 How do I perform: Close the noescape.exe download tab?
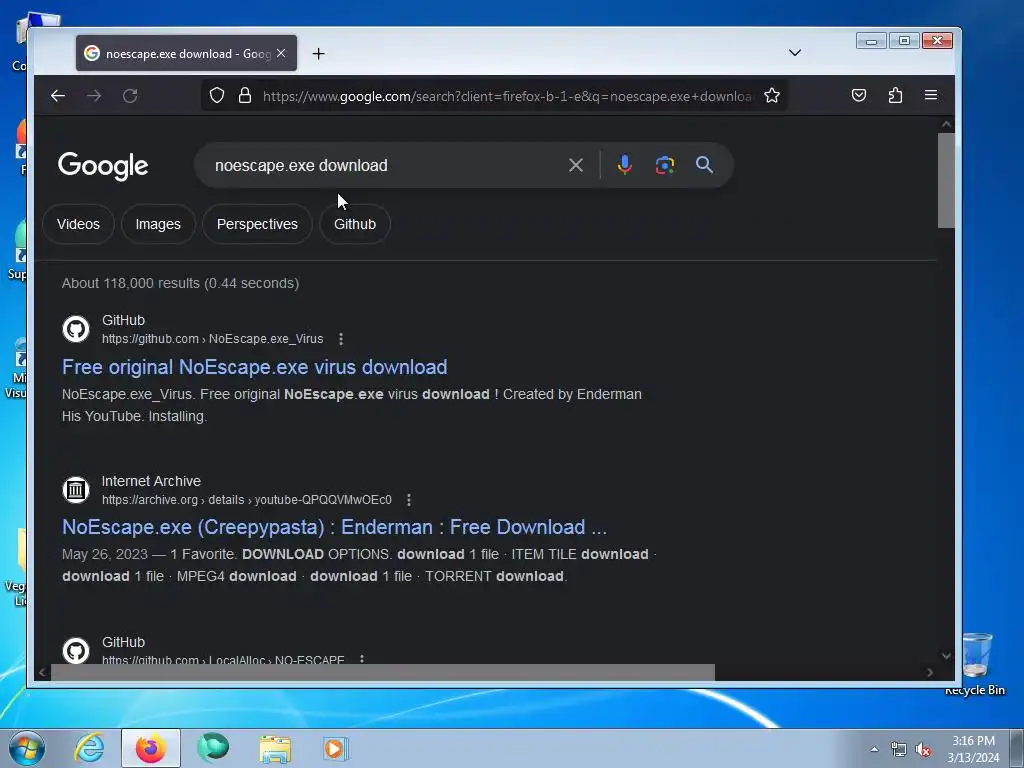(x=281, y=54)
